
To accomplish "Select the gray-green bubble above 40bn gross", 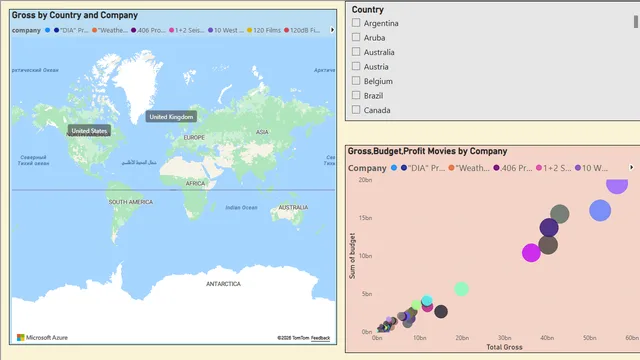I will [x=560, y=213].
